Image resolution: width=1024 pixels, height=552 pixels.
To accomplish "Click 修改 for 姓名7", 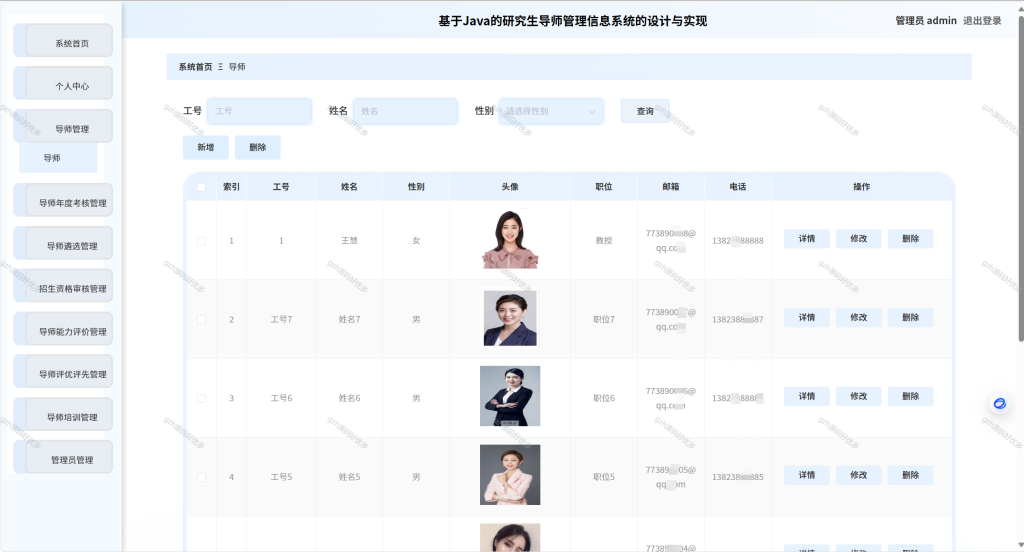I will click(859, 317).
